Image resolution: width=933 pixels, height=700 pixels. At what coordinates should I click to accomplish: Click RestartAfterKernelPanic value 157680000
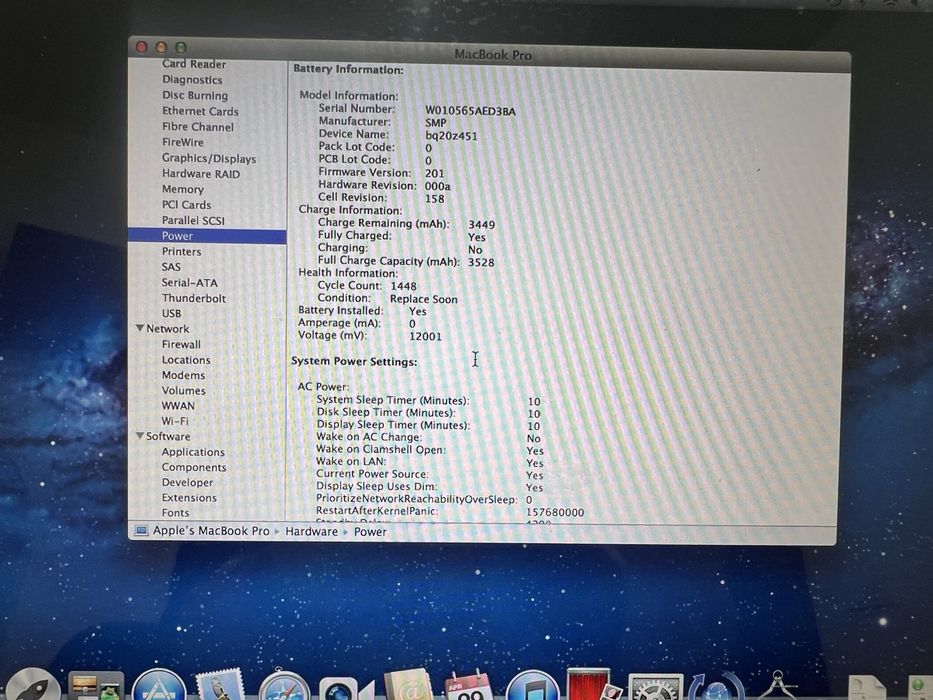pyautogui.click(x=555, y=512)
